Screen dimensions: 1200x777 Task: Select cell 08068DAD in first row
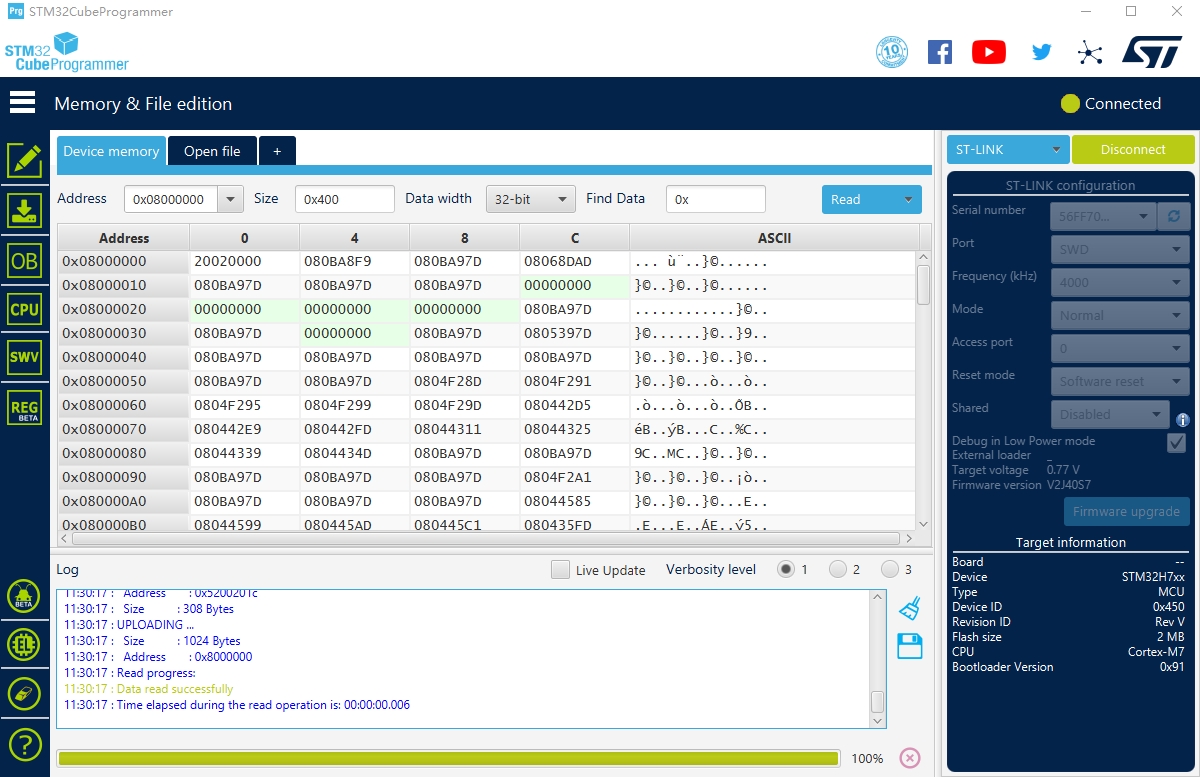[x=574, y=261]
